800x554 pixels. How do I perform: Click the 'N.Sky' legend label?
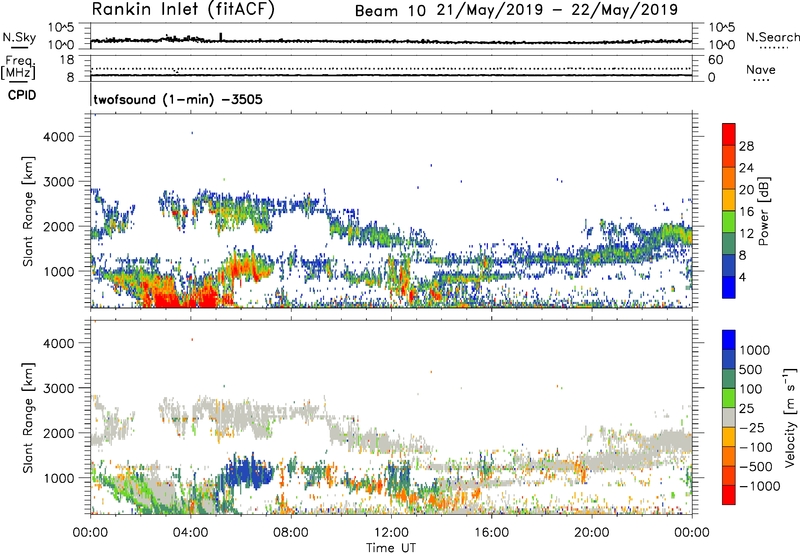19,37
